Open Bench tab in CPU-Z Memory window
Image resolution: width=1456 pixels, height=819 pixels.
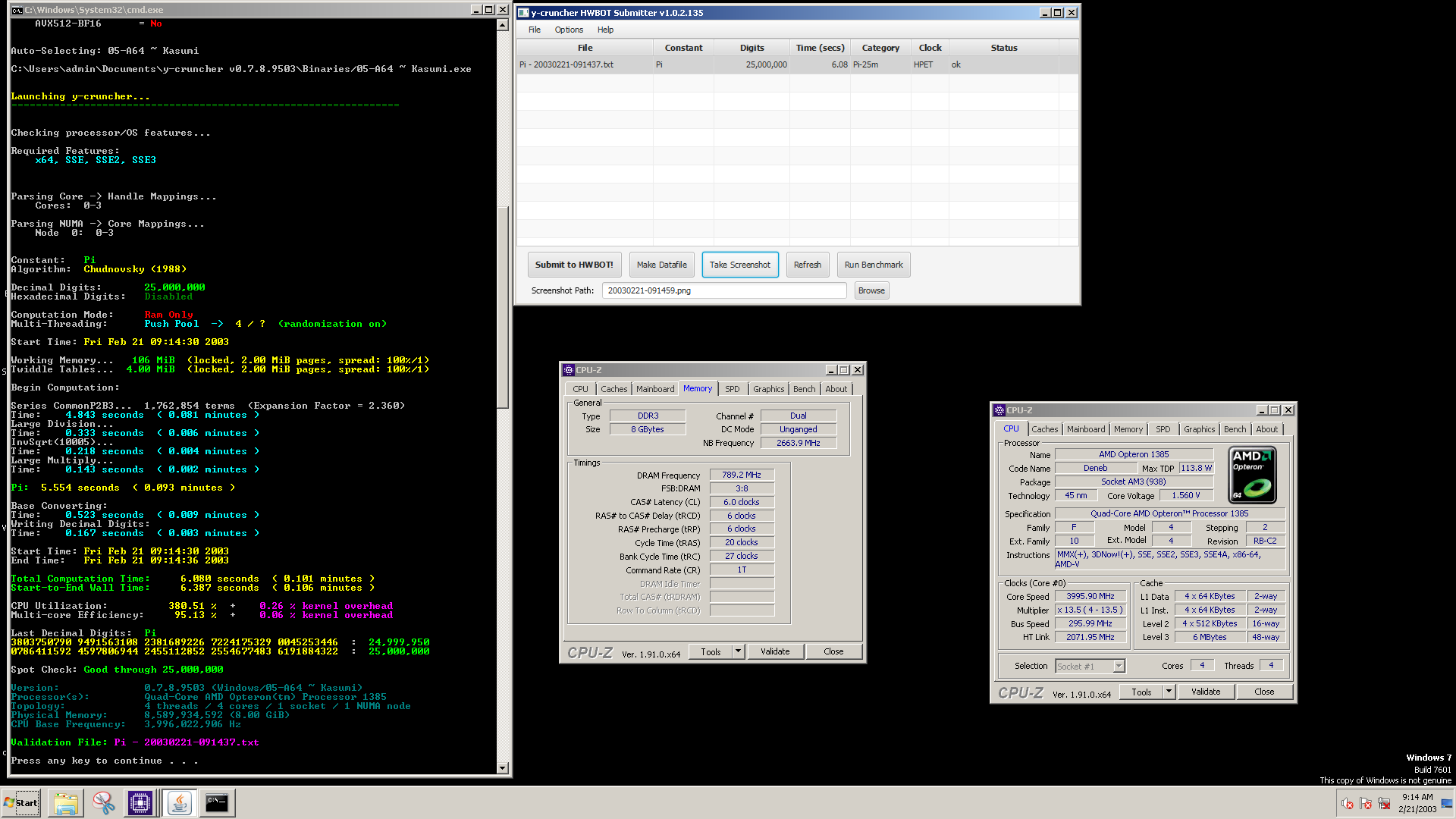click(x=804, y=389)
